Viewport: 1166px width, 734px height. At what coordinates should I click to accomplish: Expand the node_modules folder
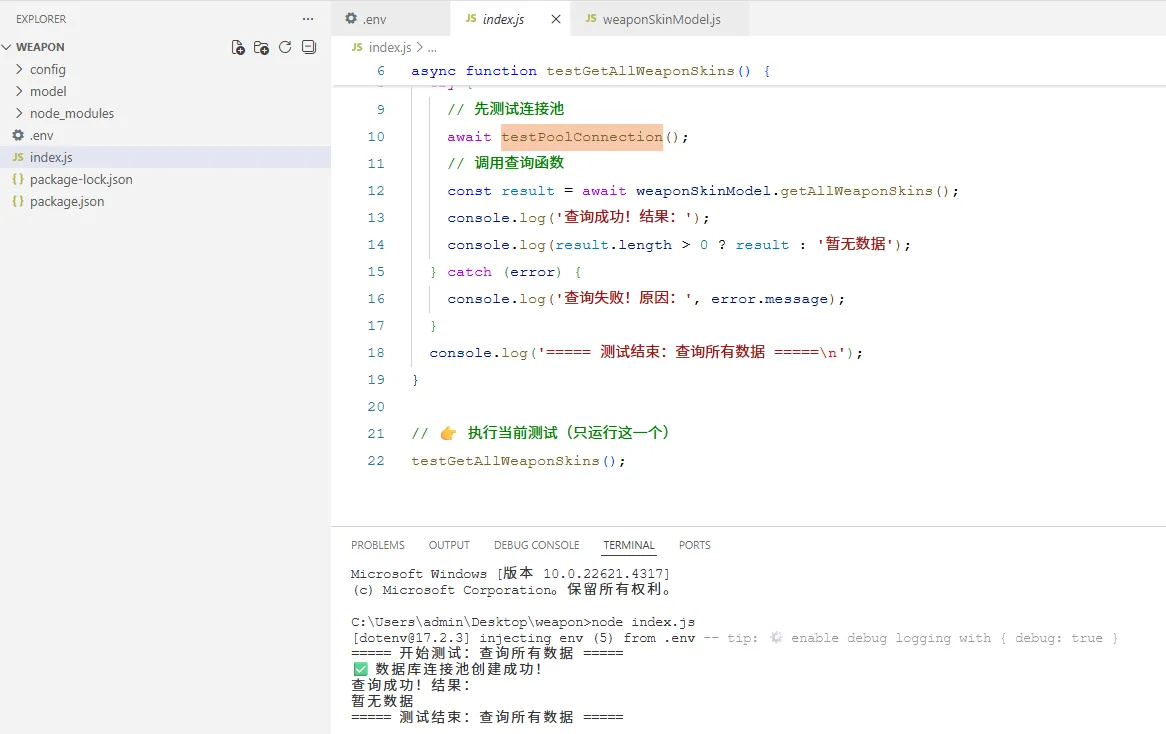pyautogui.click(x=19, y=113)
